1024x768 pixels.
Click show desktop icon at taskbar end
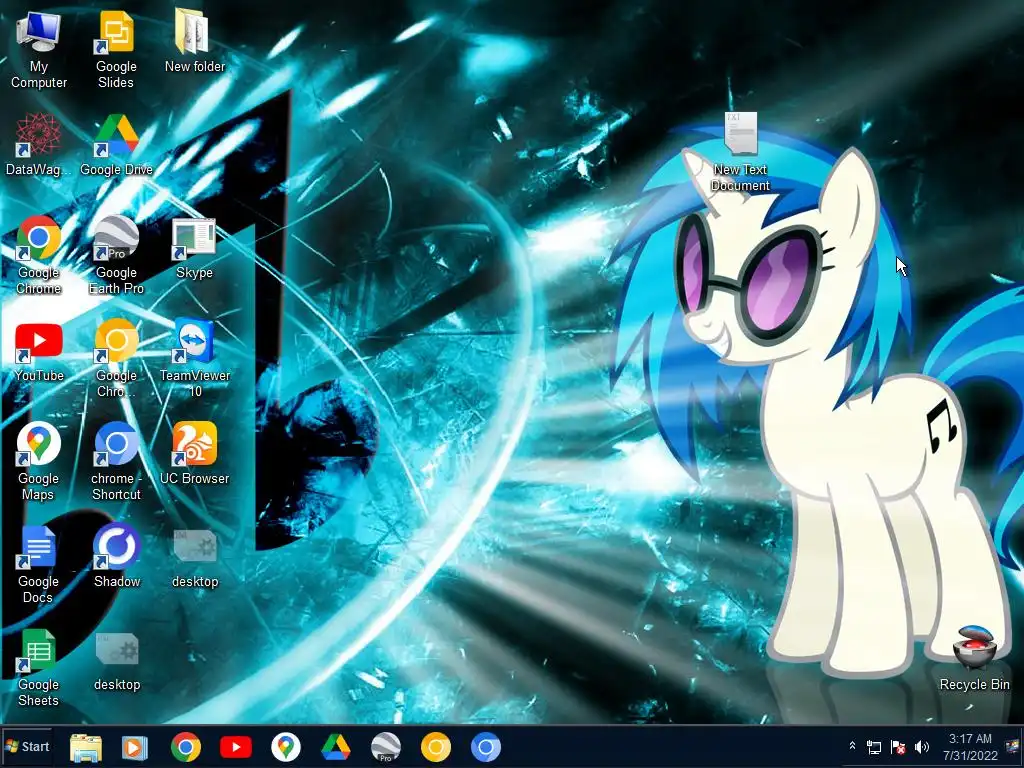coord(1014,747)
